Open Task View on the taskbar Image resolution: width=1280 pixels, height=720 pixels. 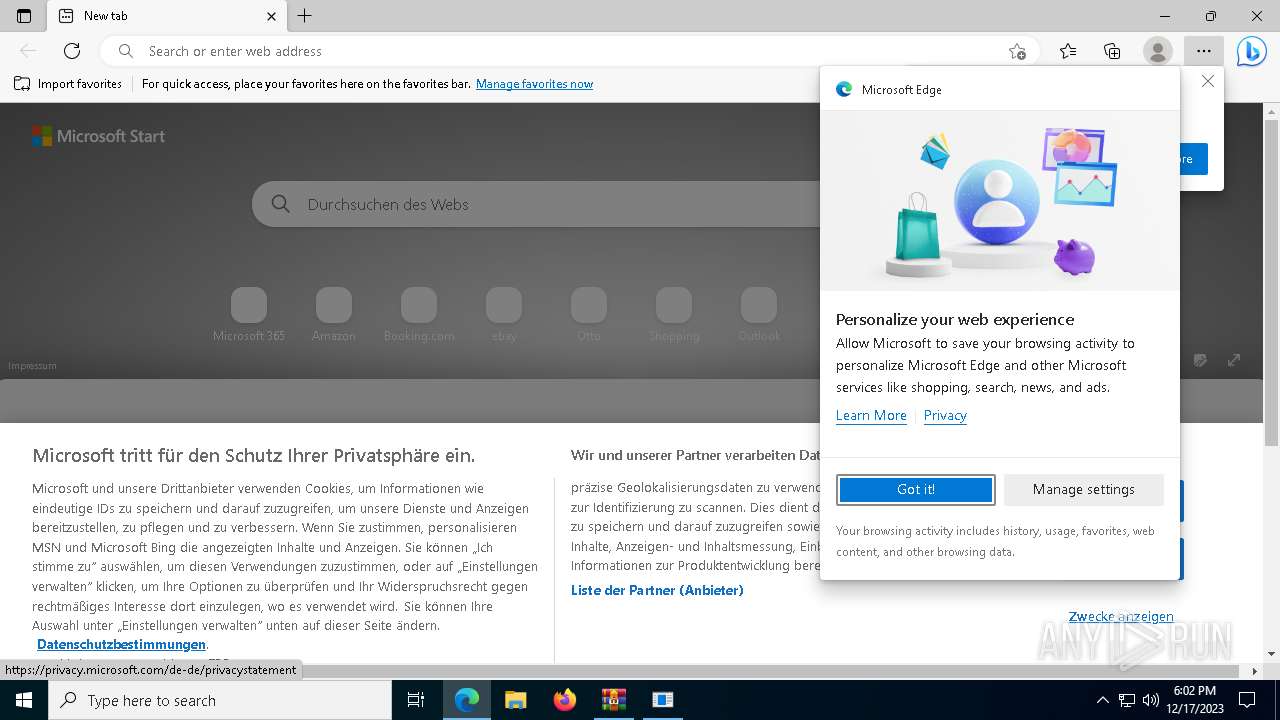coord(416,700)
